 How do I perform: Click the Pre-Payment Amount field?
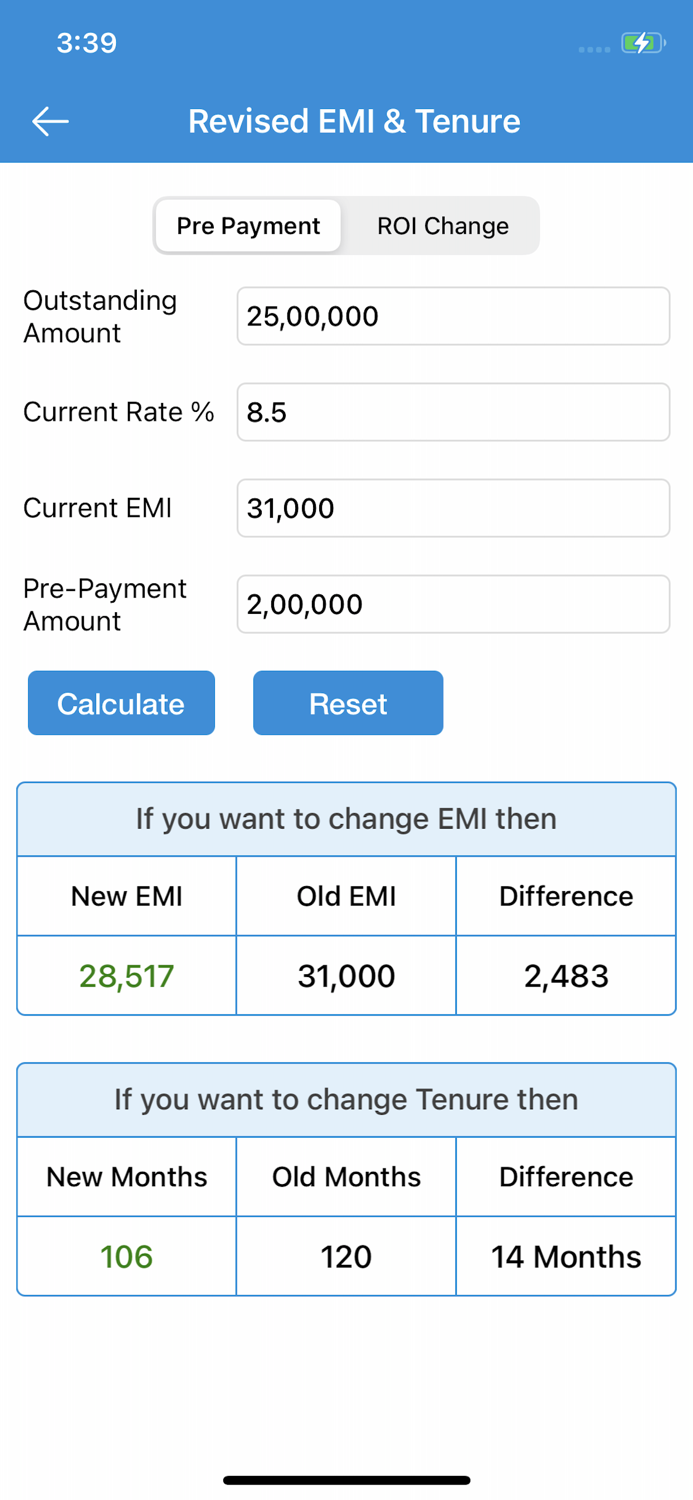(452, 604)
